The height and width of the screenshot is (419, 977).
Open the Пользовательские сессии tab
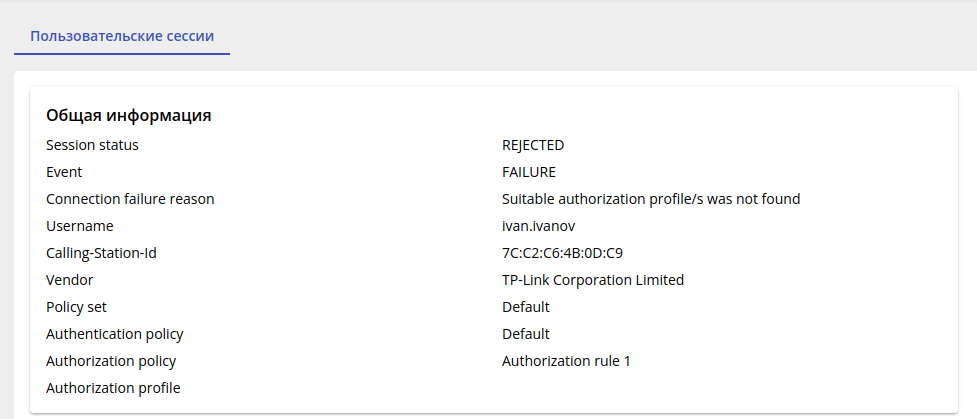click(x=122, y=36)
